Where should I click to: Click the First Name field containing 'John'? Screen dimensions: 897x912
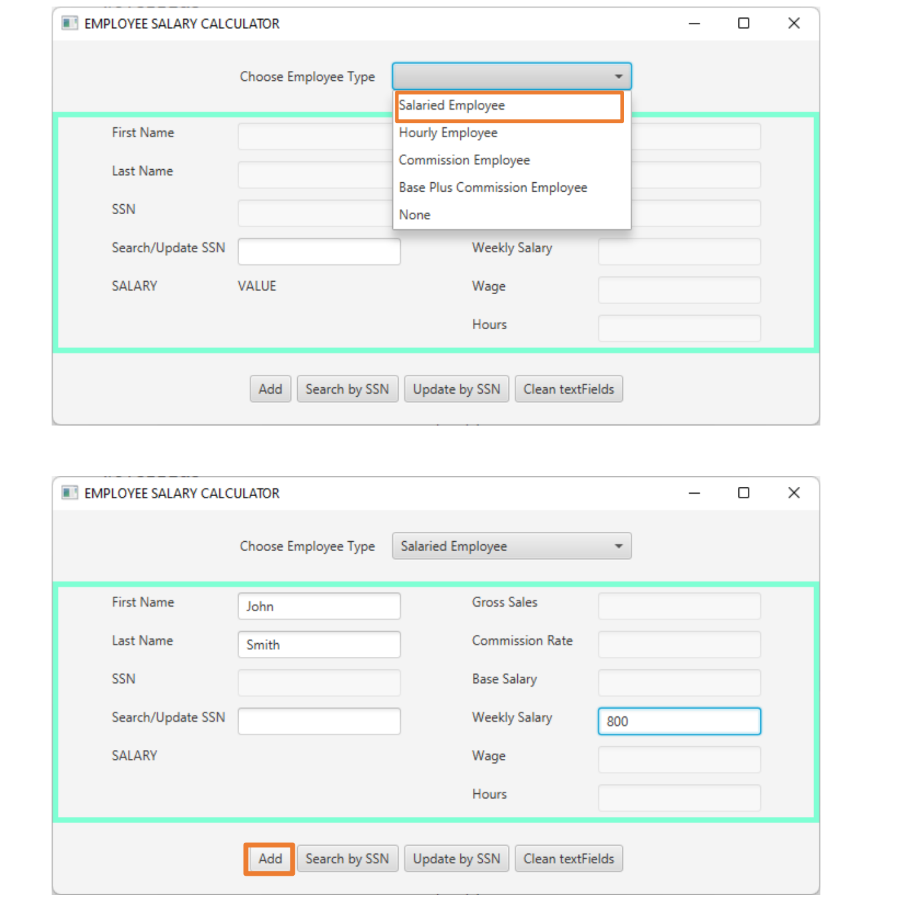pos(318,606)
